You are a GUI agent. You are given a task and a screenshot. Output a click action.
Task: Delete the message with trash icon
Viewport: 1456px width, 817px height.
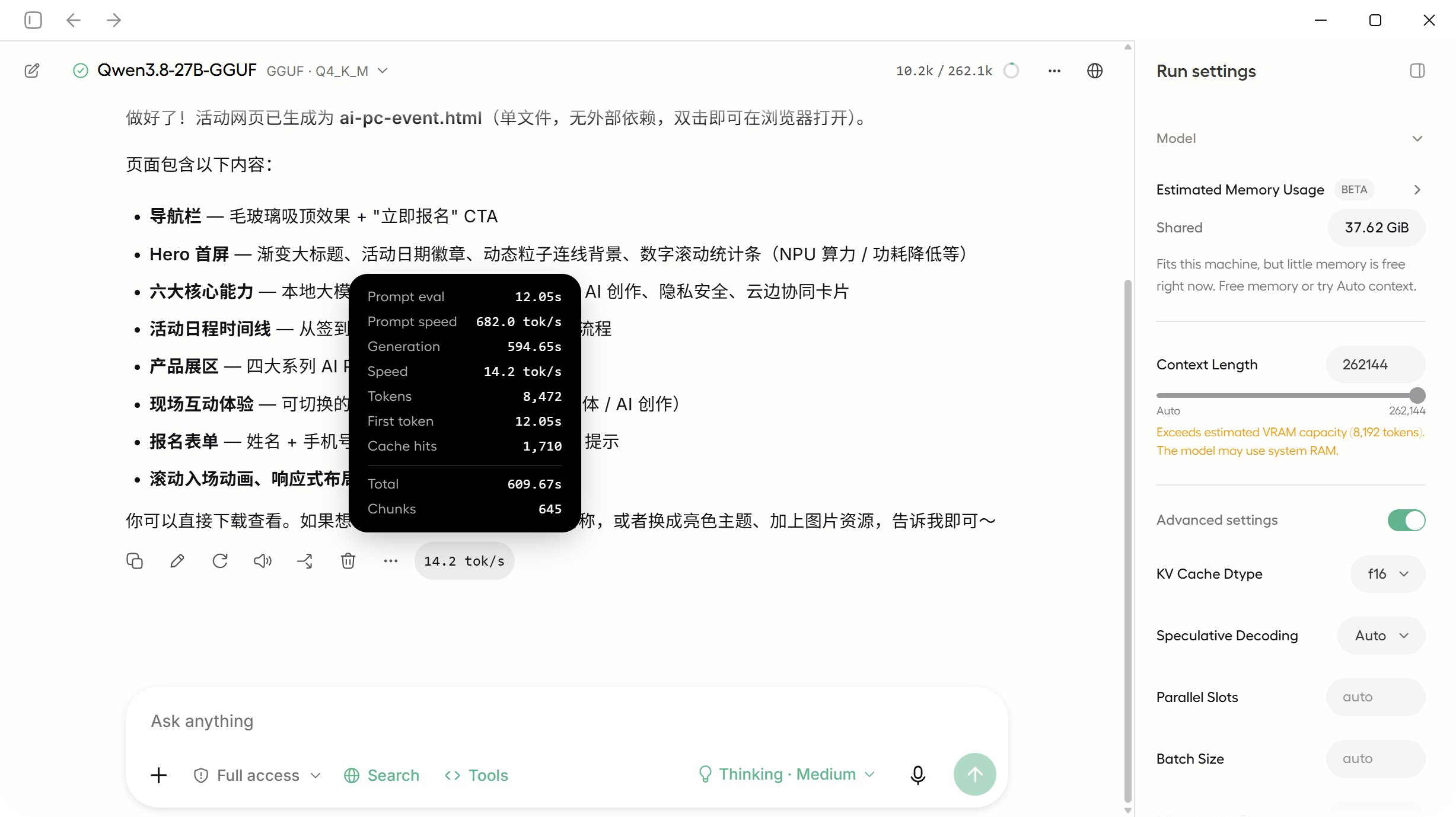point(348,561)
